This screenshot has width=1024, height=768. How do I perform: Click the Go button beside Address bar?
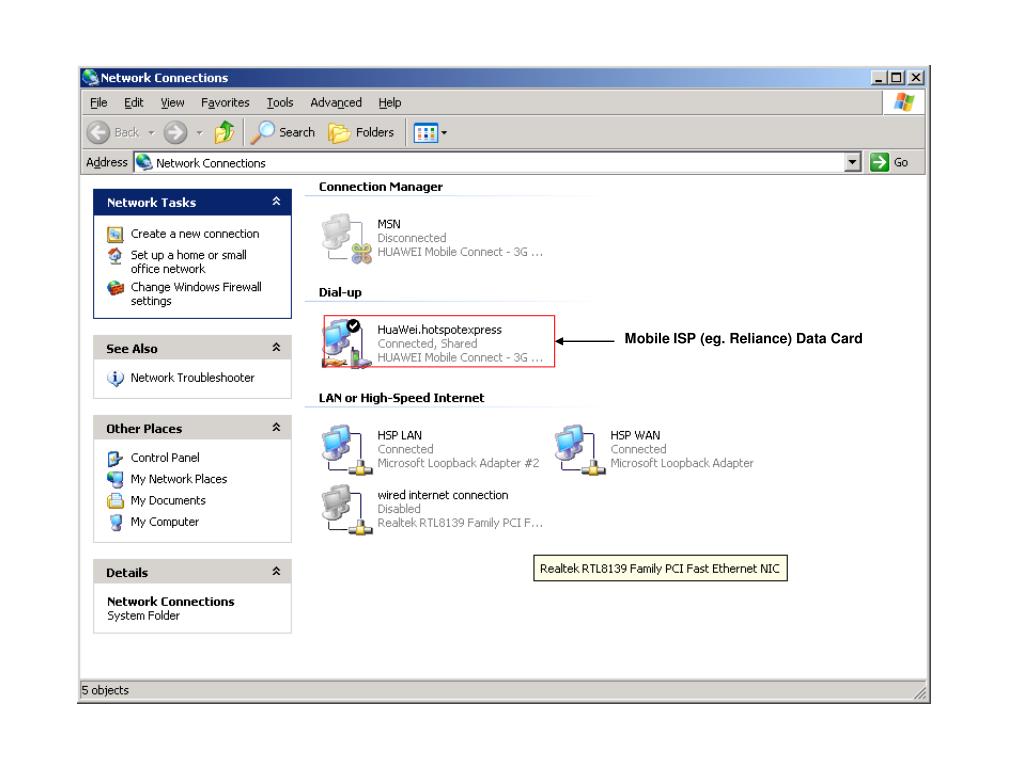point(889,162)
